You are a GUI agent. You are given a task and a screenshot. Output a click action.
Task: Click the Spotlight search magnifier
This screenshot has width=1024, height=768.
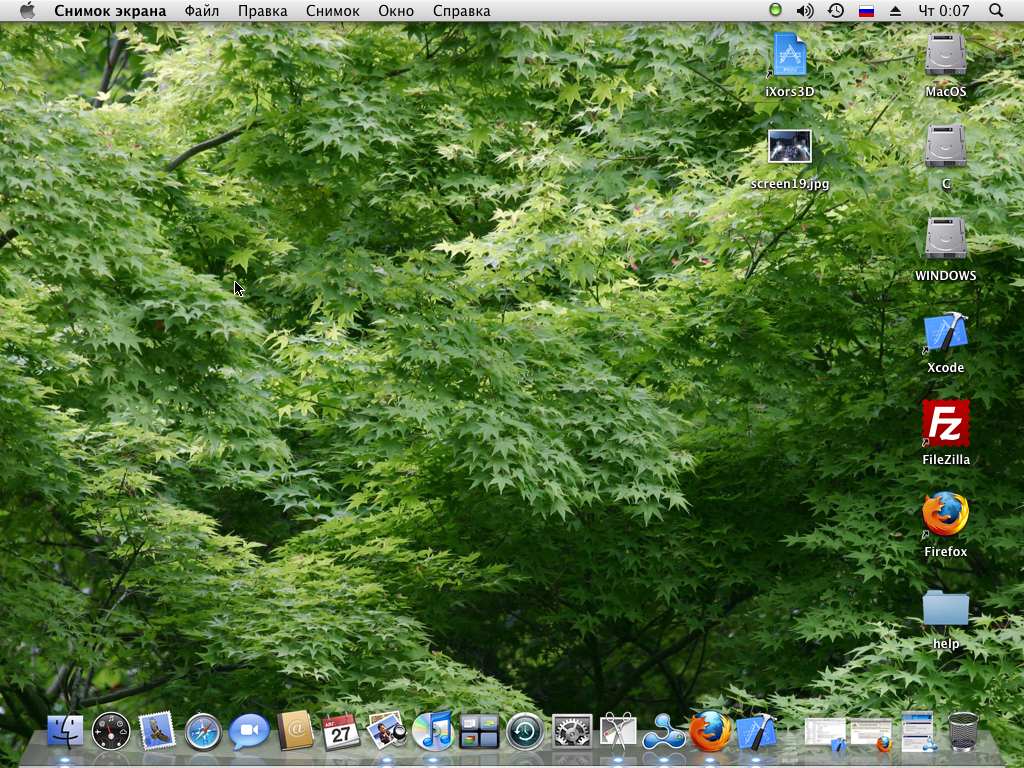coord(995,11)
